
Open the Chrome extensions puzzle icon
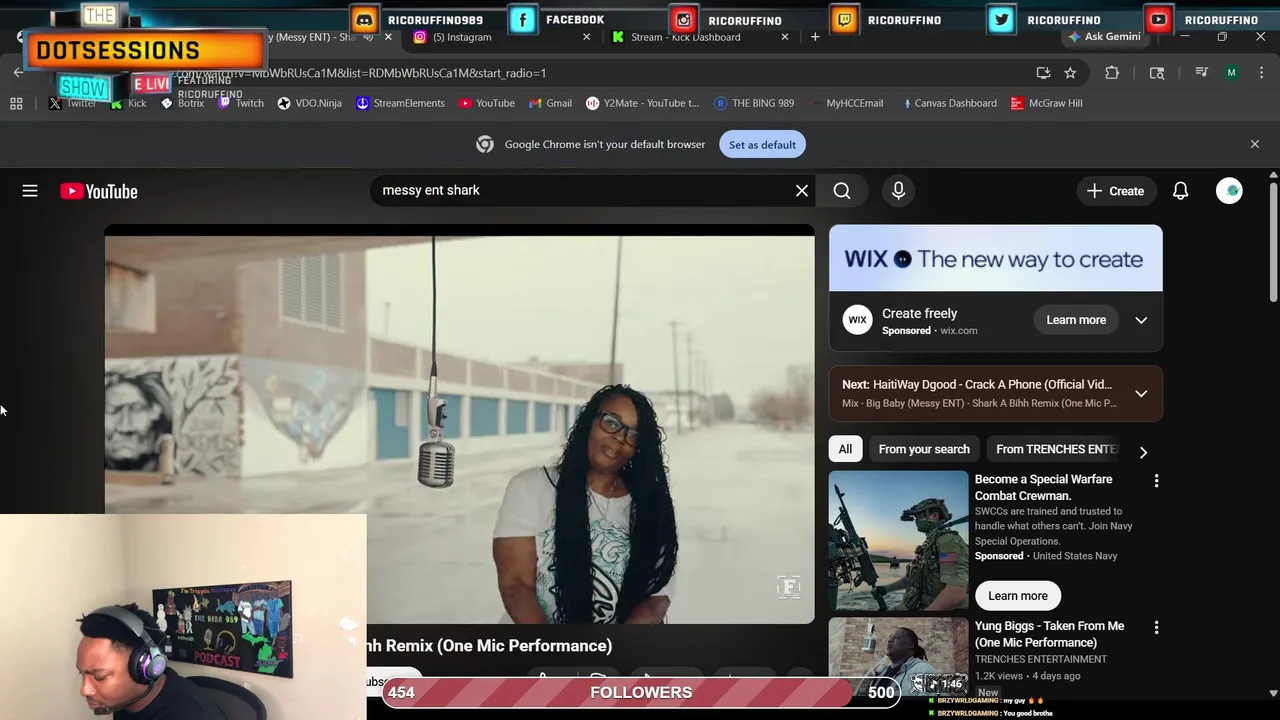[x=1112, y=73]
